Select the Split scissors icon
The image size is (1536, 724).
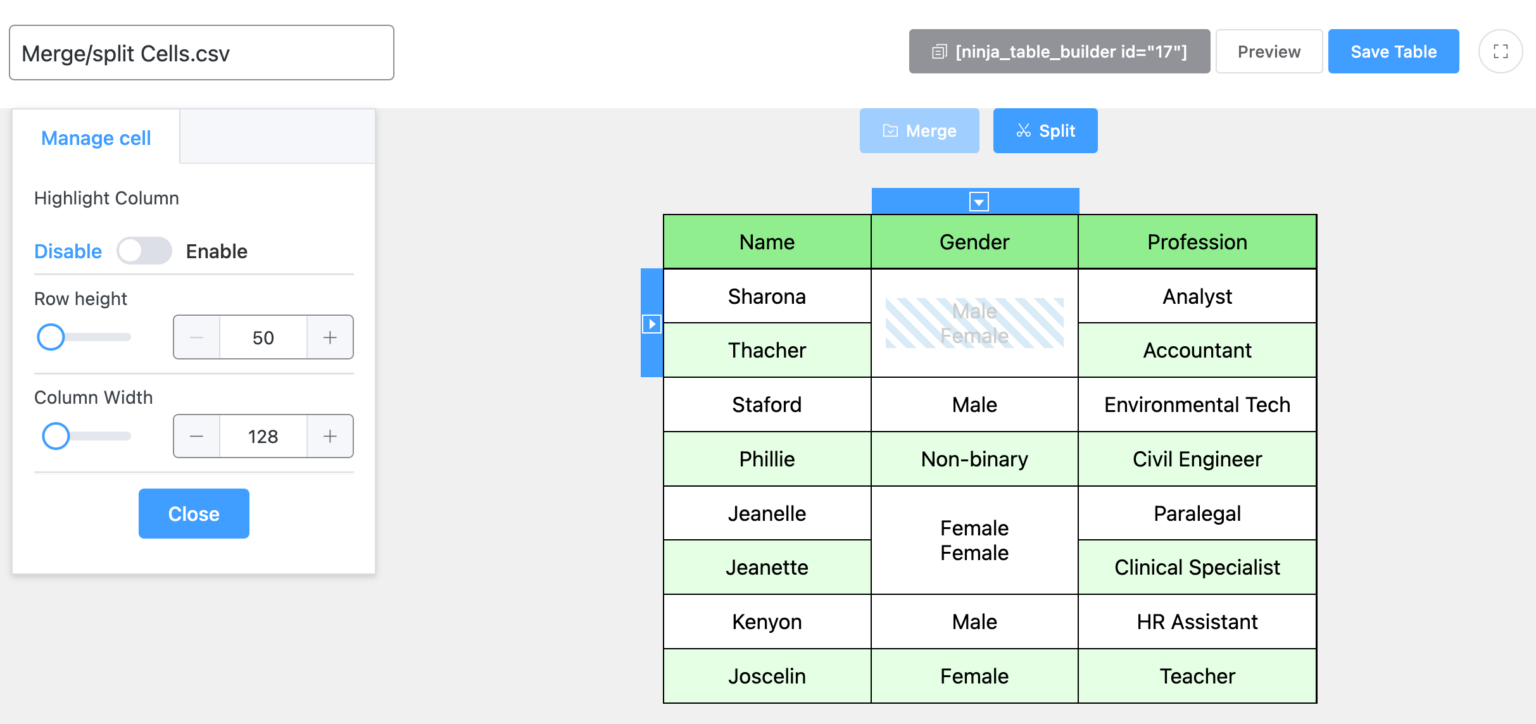pos(1024,130)
